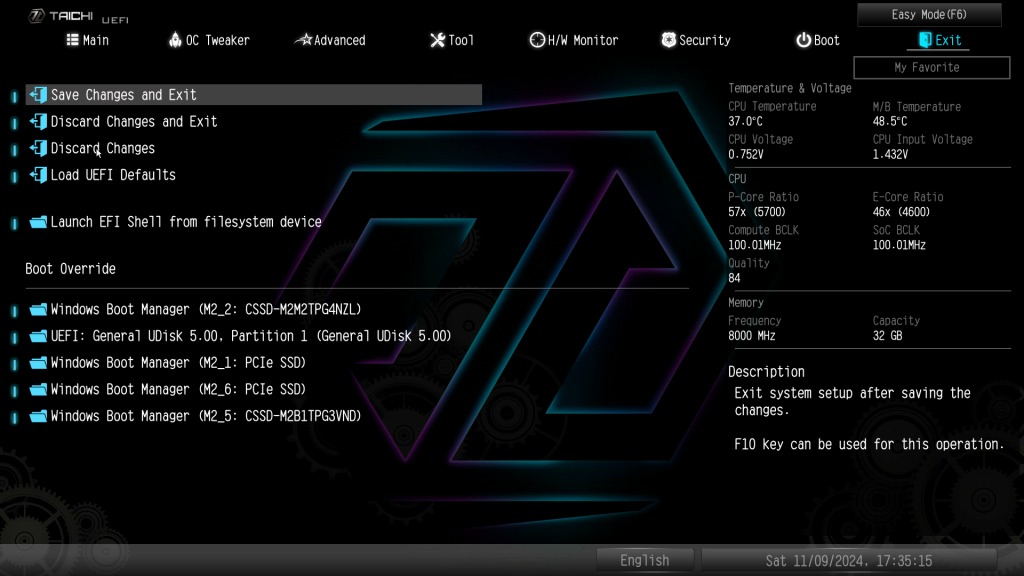Click the Load UEFI Defaults icon
This screenshot has width=1024, height=576.
38,175
